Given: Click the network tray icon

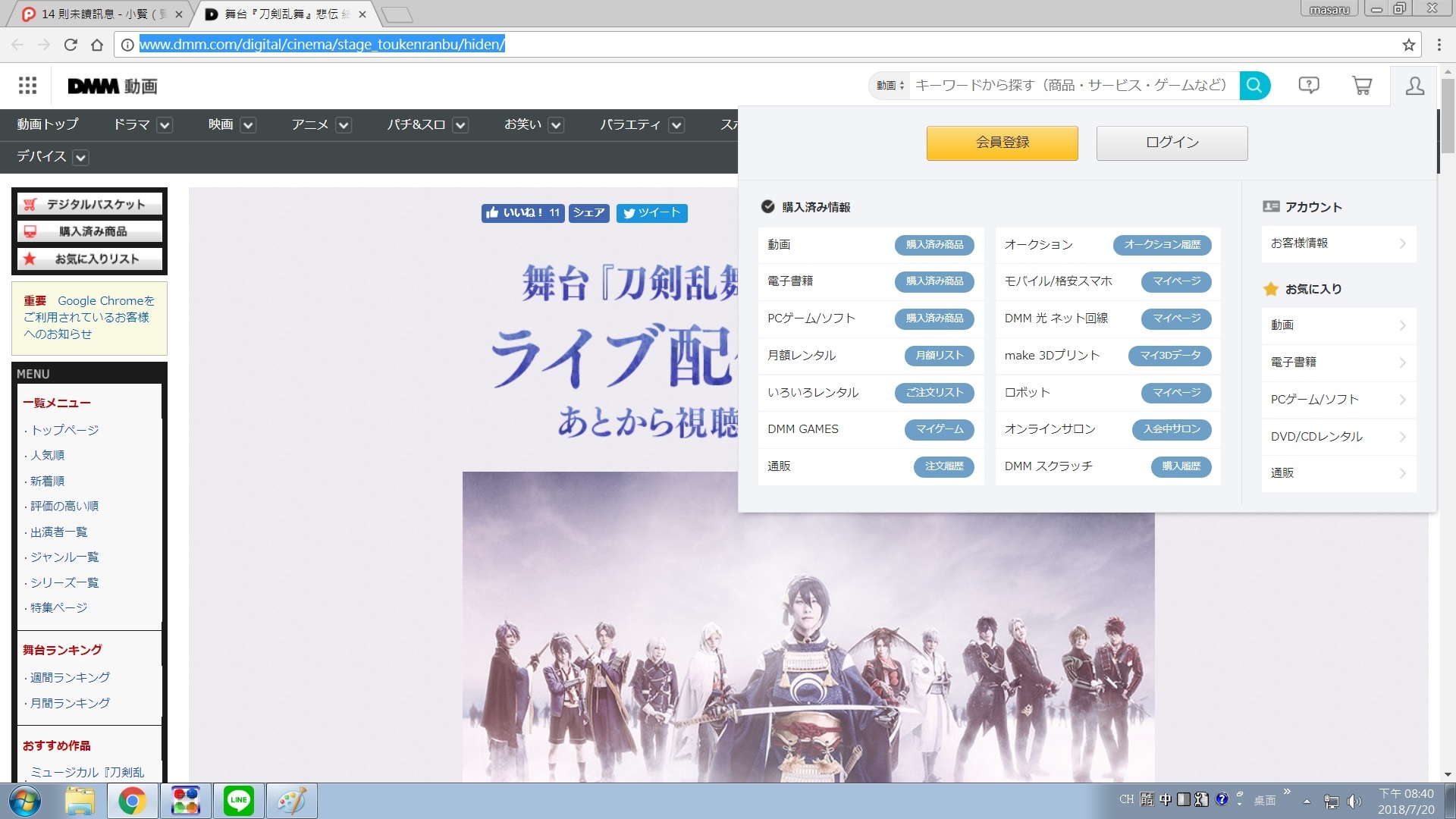Looking at the screenshot, I should coord(1331,801).
